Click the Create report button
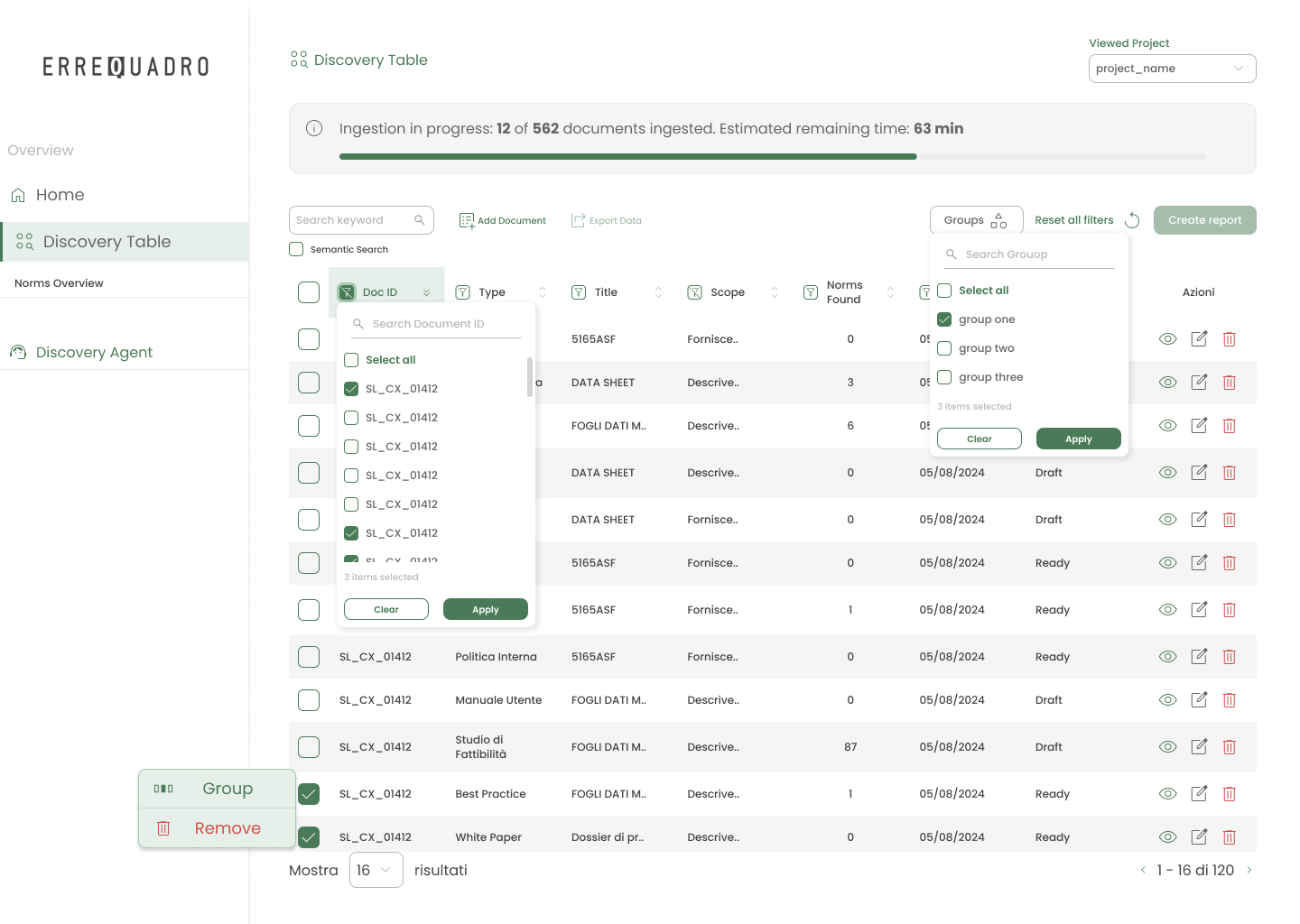Viewport: 1300px width, 924px height. point(1204,219)
